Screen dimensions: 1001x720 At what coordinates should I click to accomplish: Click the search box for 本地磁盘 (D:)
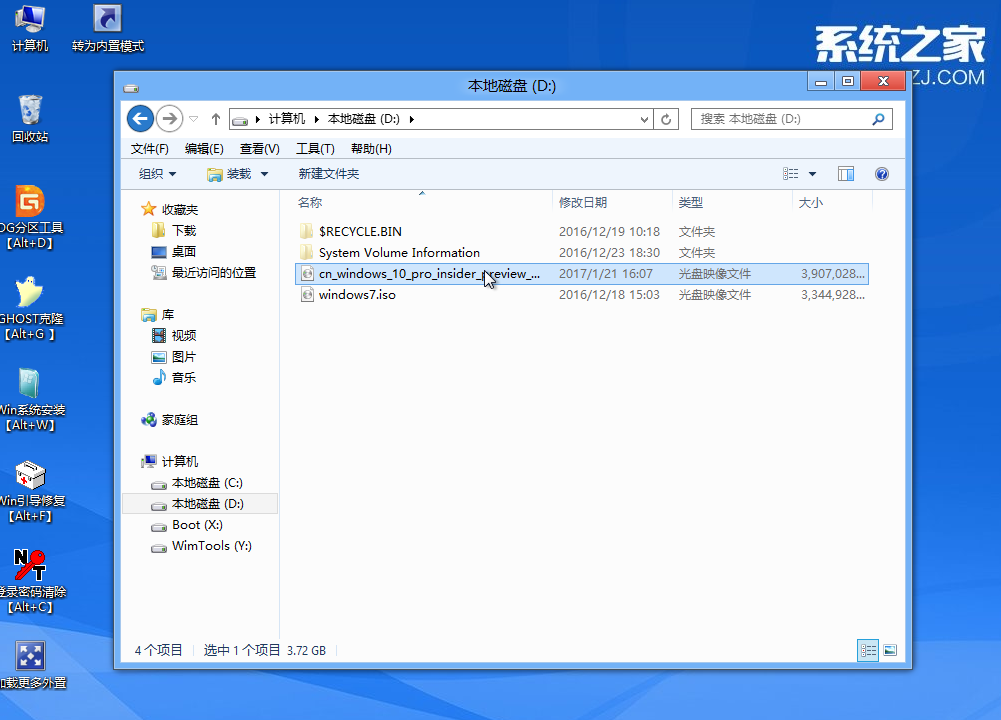coord(780,119)
